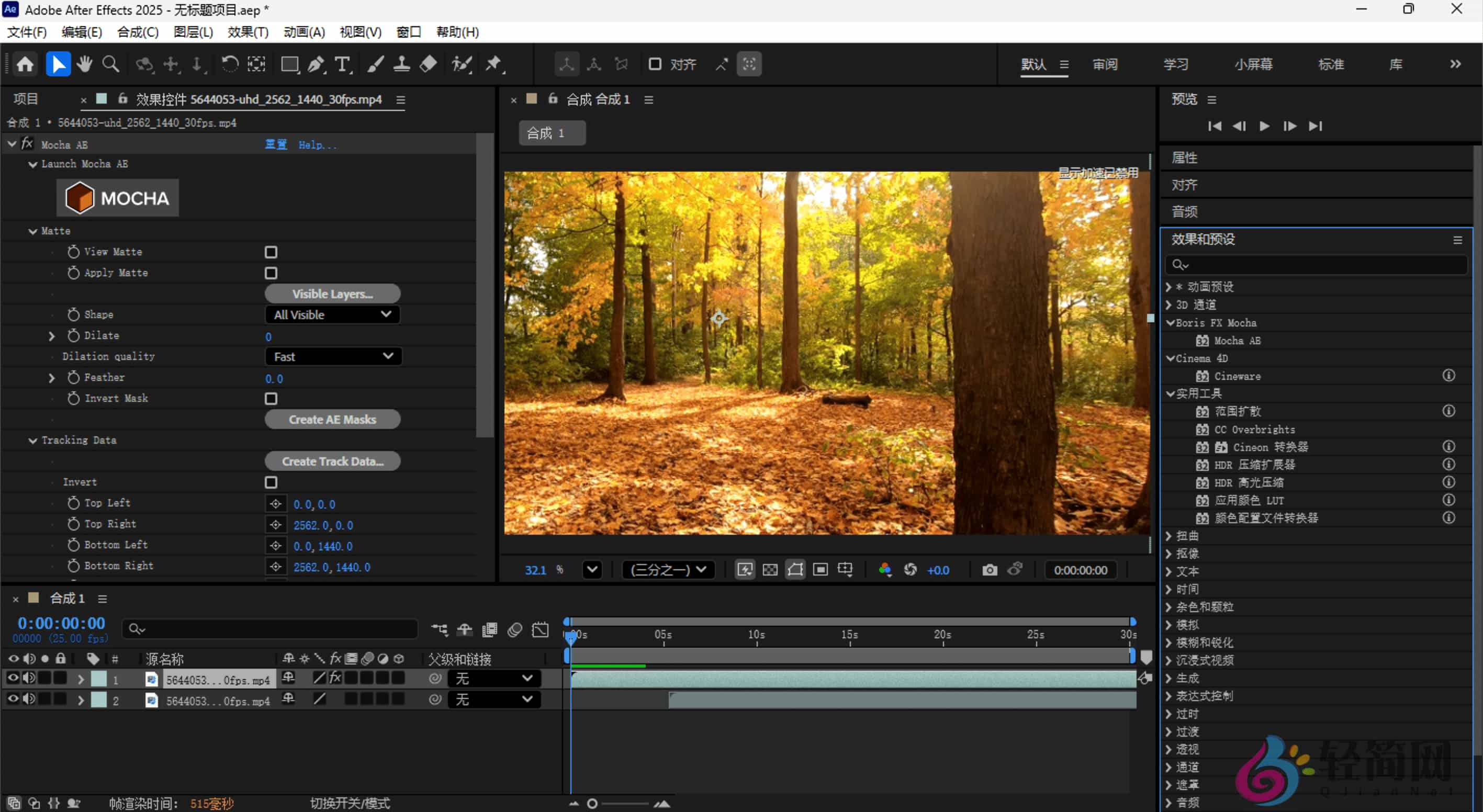Click the Create AE Masks button
1483x812 pixels.
click(332, 419)
